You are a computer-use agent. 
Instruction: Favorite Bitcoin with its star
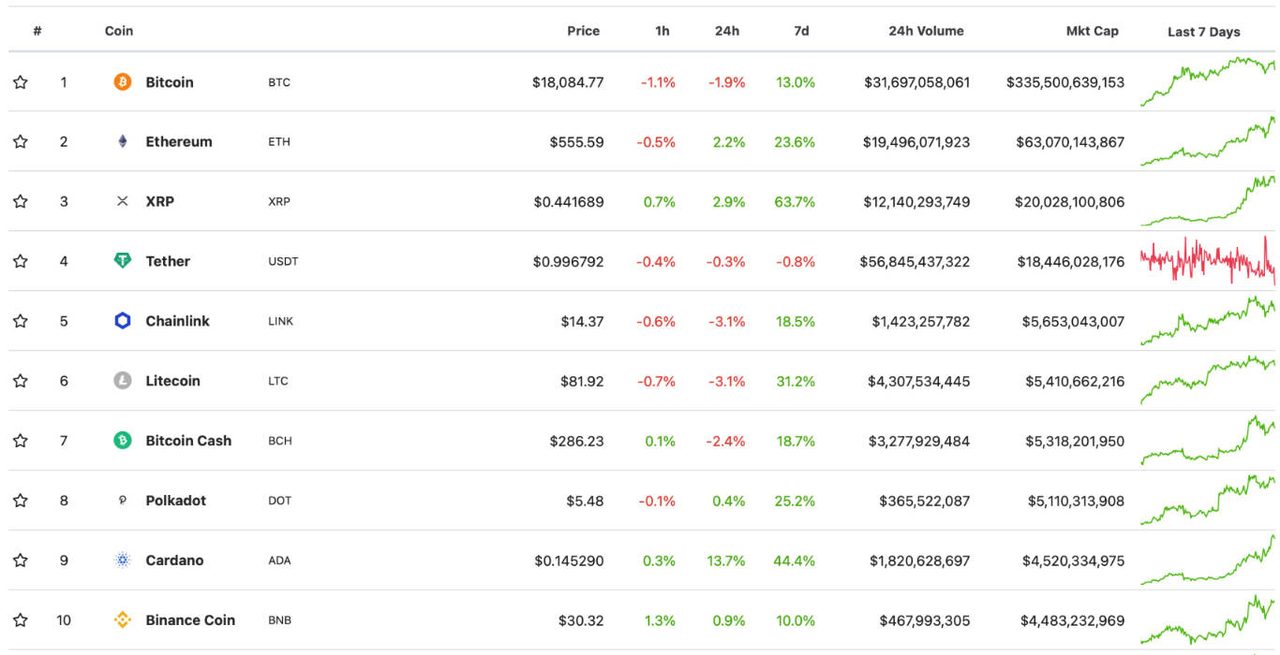(20, 82)
